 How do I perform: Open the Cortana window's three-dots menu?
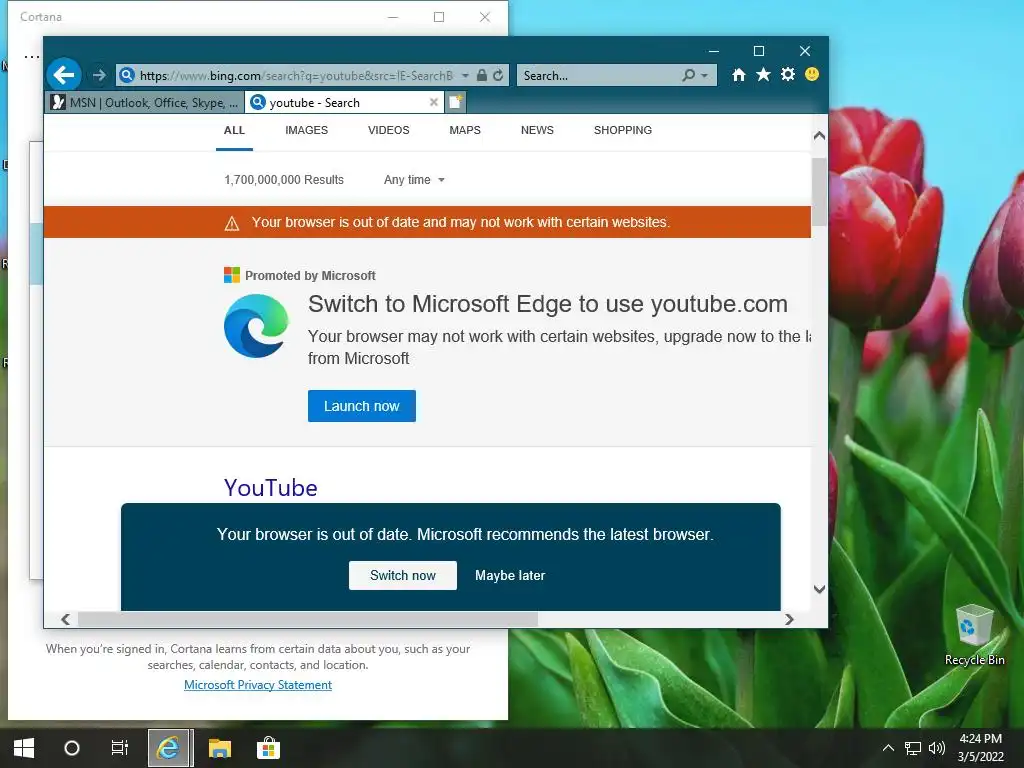click(31, 57)
